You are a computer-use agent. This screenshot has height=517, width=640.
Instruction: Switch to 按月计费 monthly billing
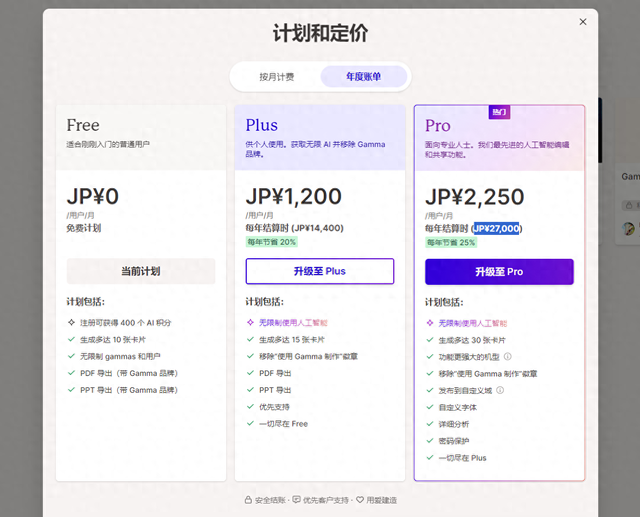pos(277,77)
